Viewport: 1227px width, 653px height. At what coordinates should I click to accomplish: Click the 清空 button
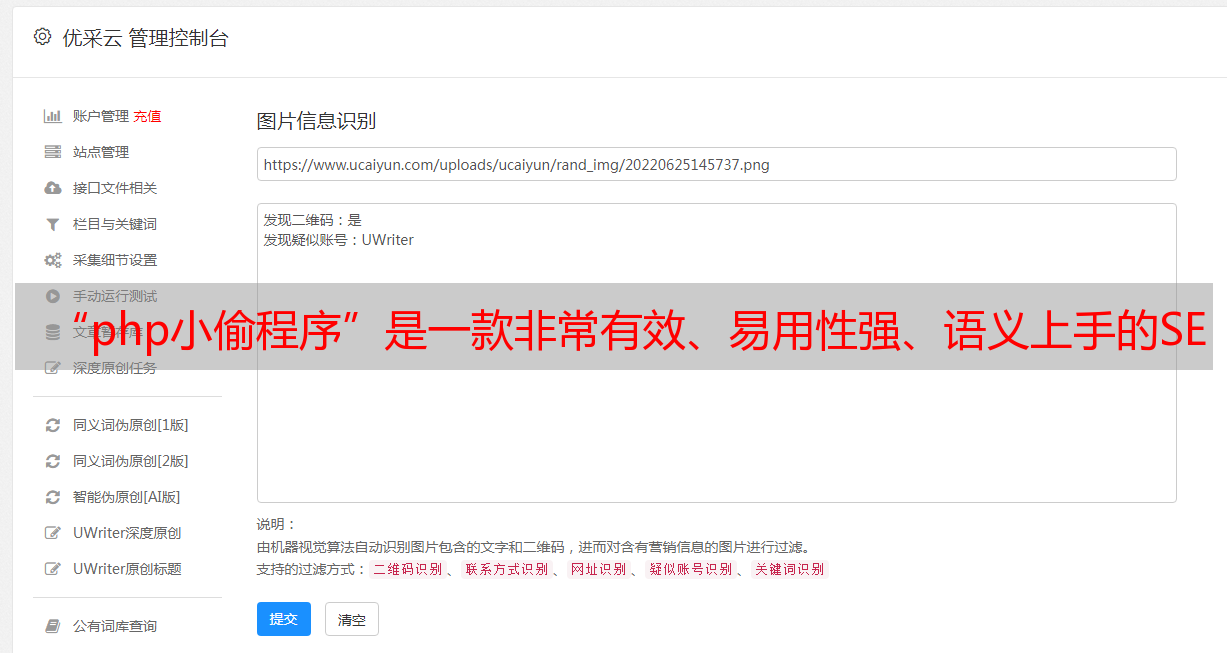352,619
